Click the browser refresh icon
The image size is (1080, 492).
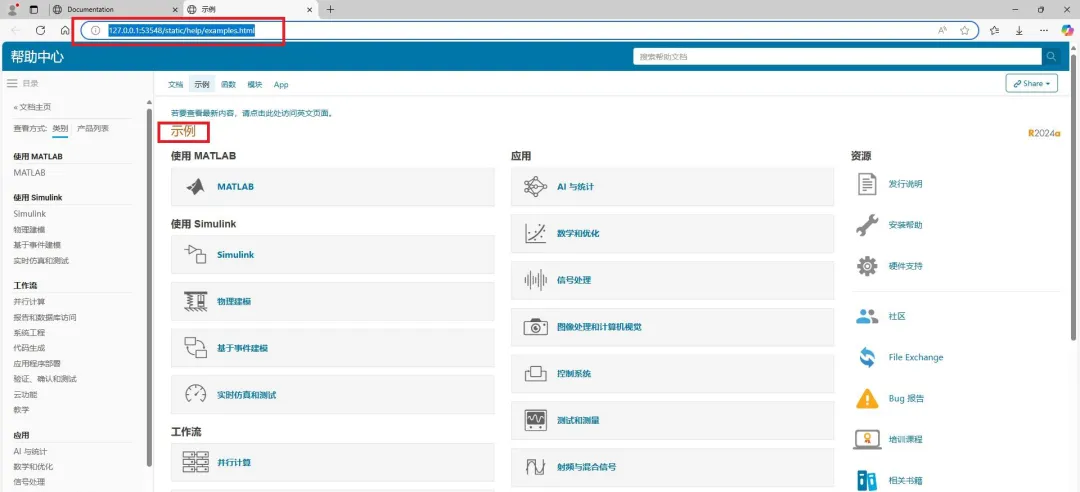(x=41, y=30)
